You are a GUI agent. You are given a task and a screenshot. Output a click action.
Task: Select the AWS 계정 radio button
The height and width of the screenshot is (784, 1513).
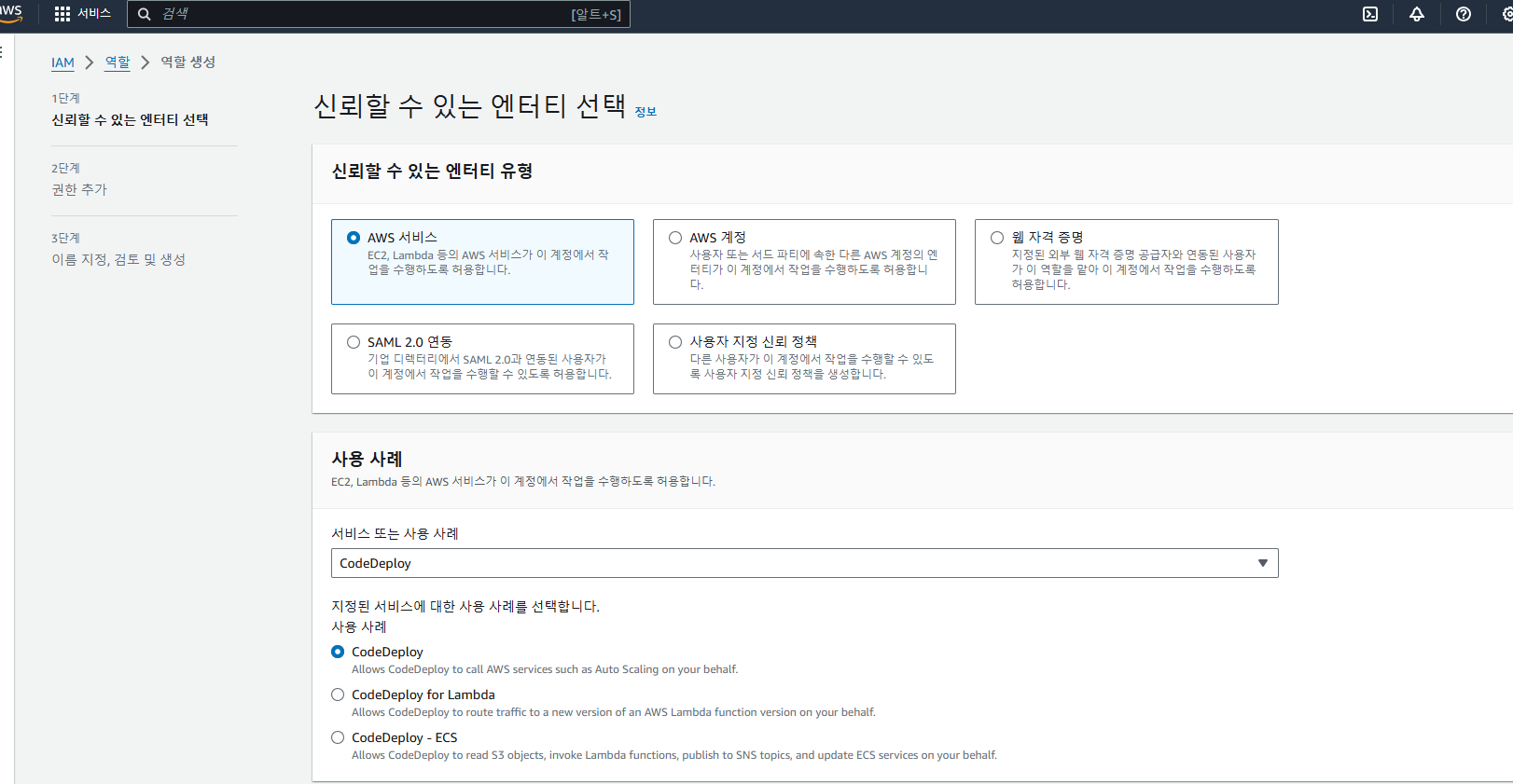[675, 238]
